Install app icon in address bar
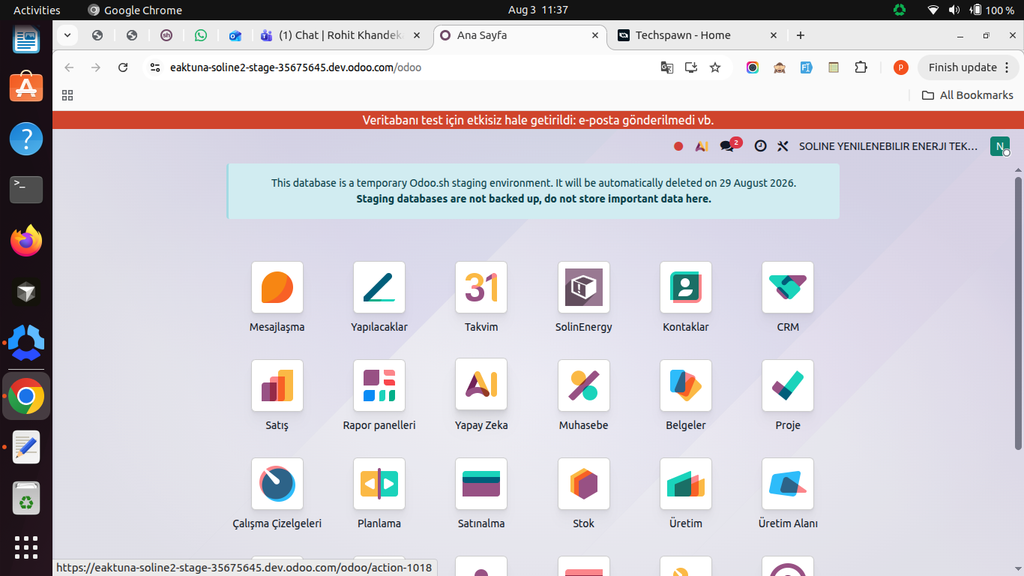Screen dimensions: 1024x576 tap(691, 67)
